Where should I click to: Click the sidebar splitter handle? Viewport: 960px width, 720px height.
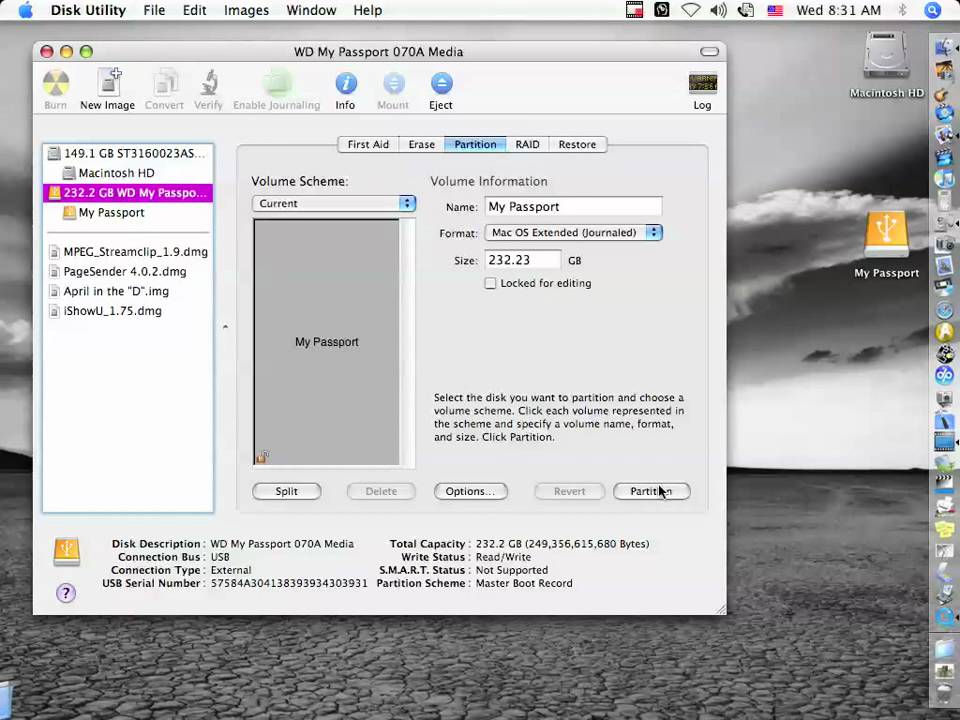tap(225, 327)
